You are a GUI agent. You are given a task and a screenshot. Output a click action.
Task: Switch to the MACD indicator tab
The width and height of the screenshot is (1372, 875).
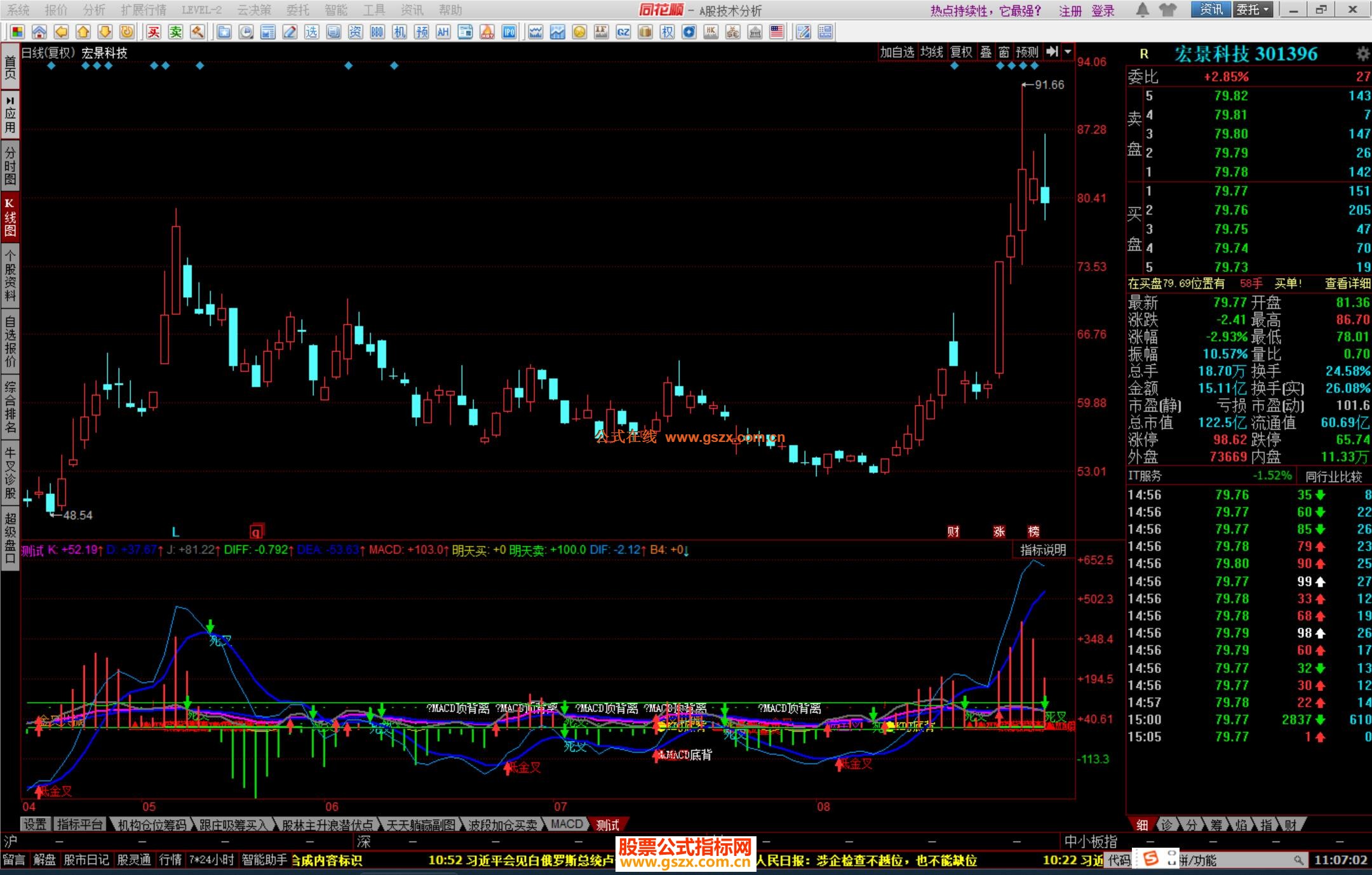click(566, 824)
